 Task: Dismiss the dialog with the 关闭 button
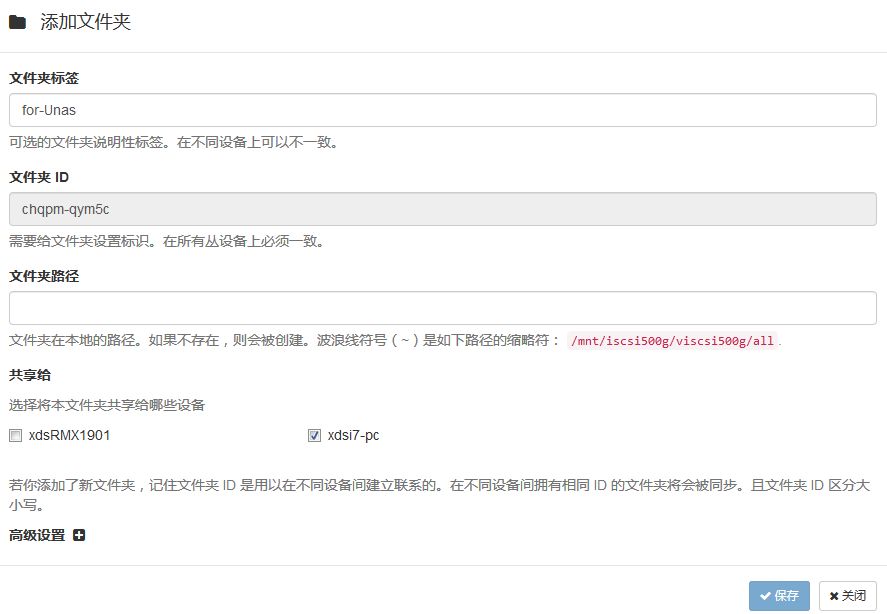pos(847,596)
